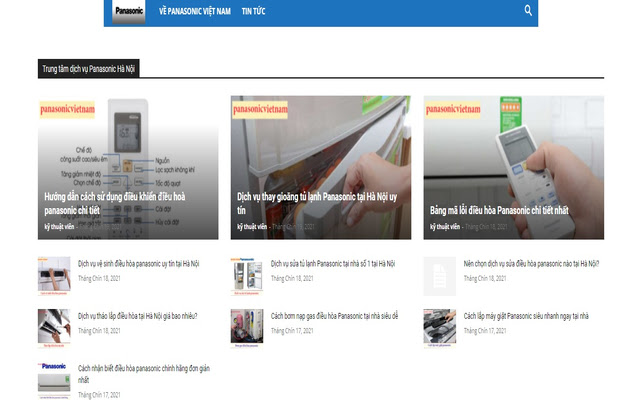Screen dimensions: 640x400
Task: Click author kỹ thuật viên under Bảng mã lỗi article
Action: coord(444,227)
